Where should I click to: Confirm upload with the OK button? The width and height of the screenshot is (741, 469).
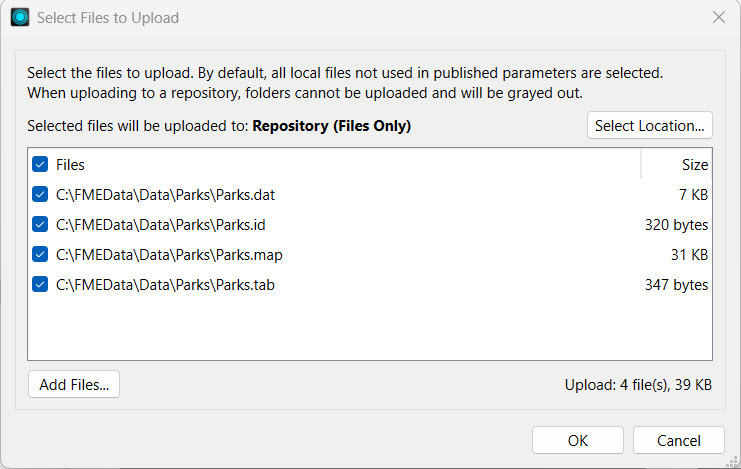click(x=577, y=441)
